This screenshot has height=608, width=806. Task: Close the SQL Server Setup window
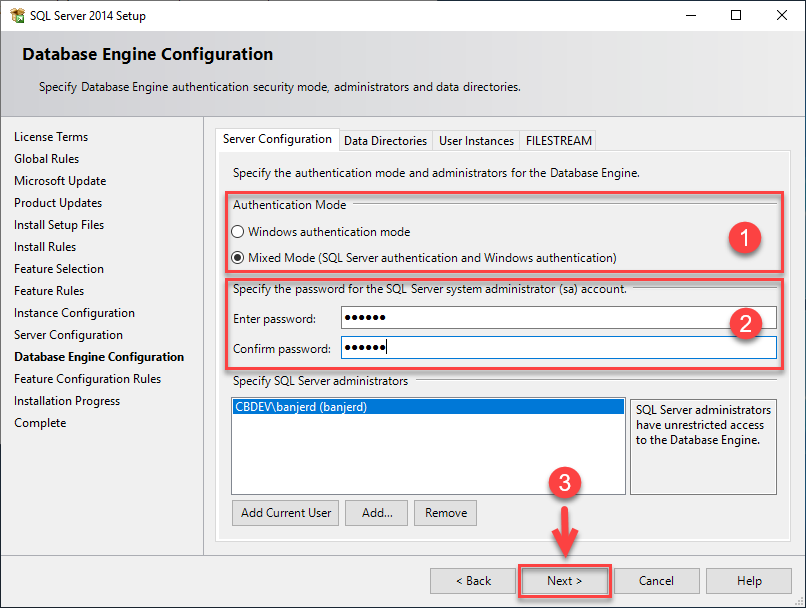point(782,15)
